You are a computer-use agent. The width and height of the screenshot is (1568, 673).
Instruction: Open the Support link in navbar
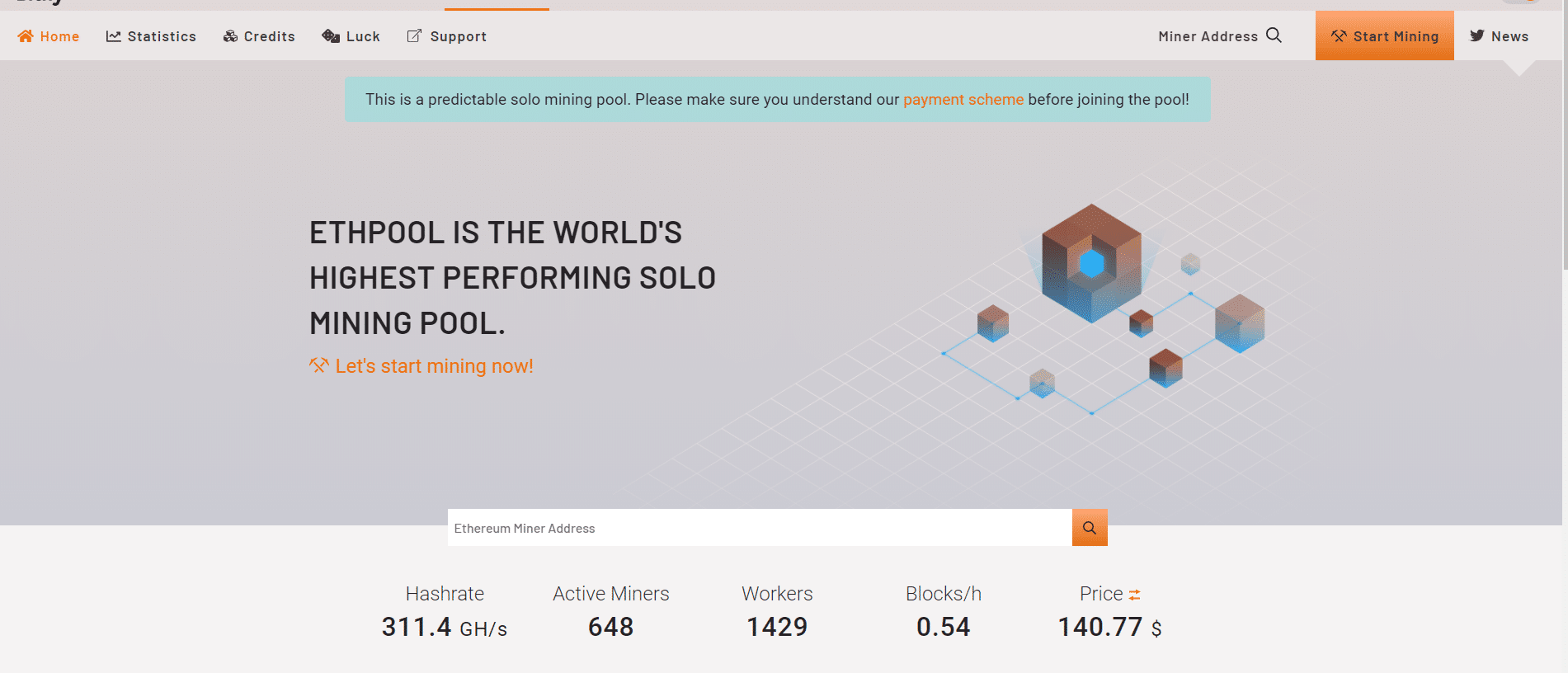(446, 36)
